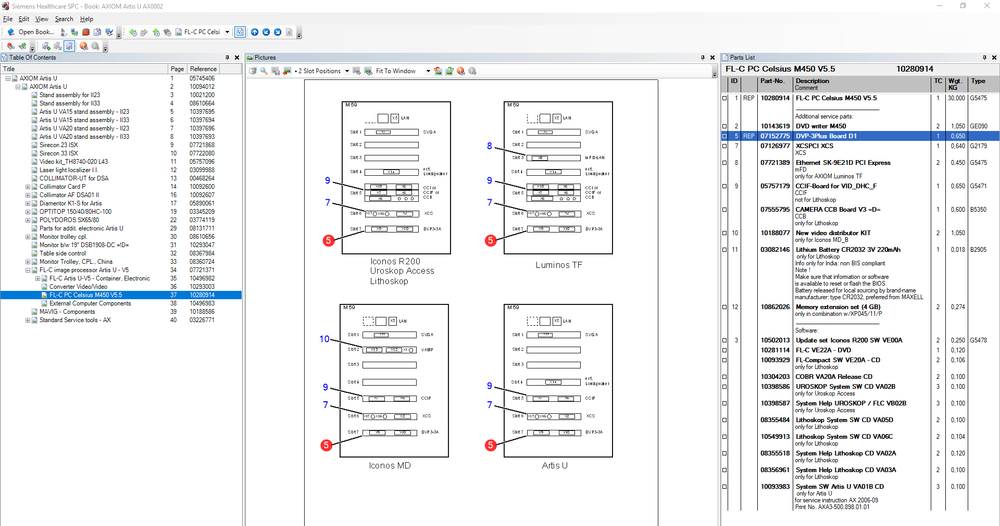Expand the Collimator Card P tree node

point(28,186)
